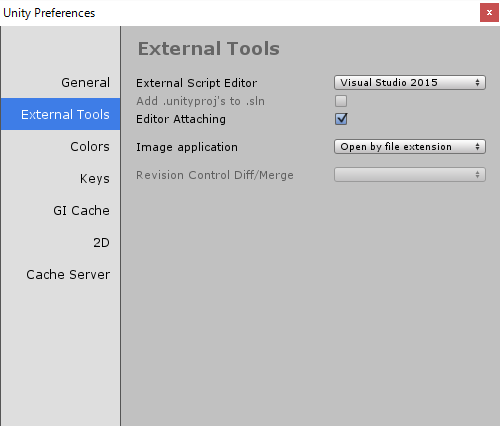Image resolution: width=500 pixels, height=426 pixels.
Task: Click the External Script Editor label
Action: (196, 83)
